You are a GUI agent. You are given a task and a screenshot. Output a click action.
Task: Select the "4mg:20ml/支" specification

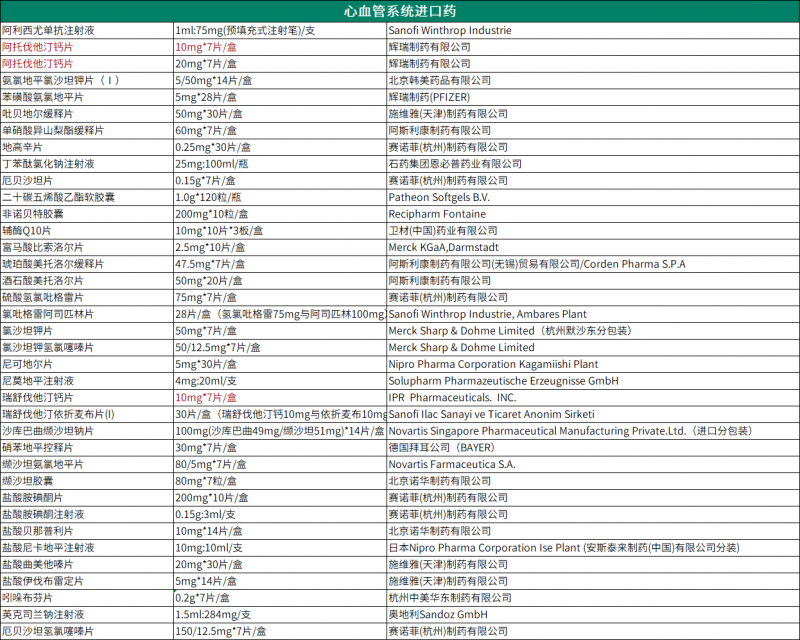pos(206,381)
